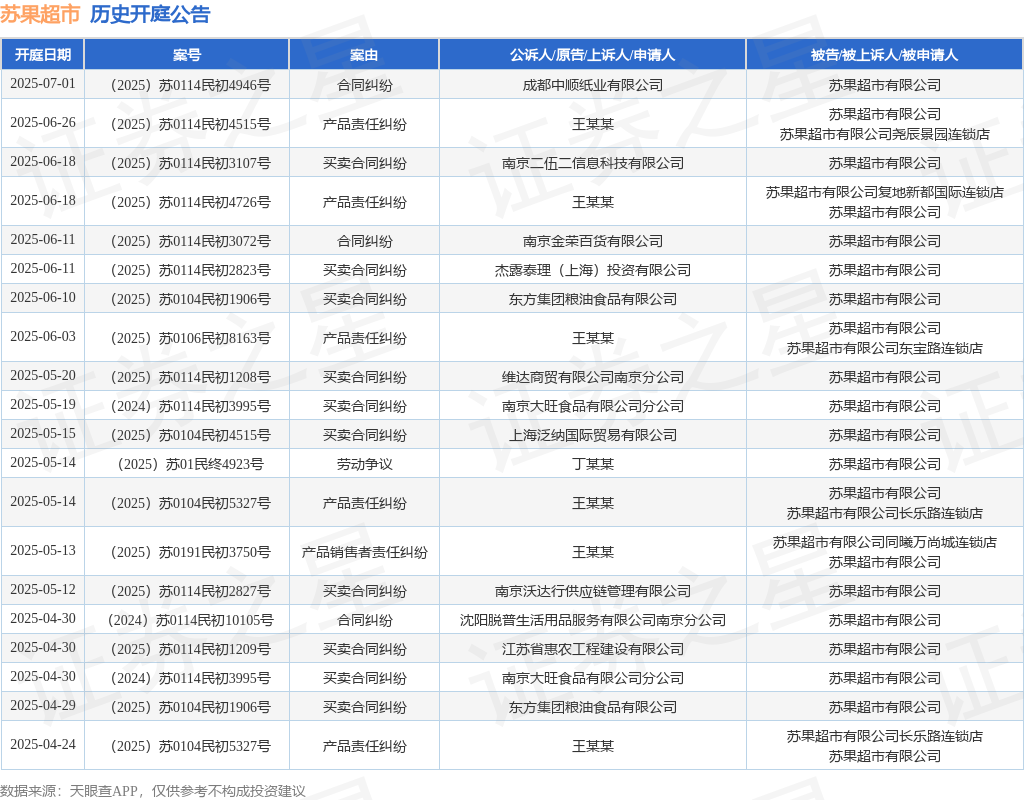Click the 天眼查APP data source text
Screen dimensions: 1024x800
[103, 791]
